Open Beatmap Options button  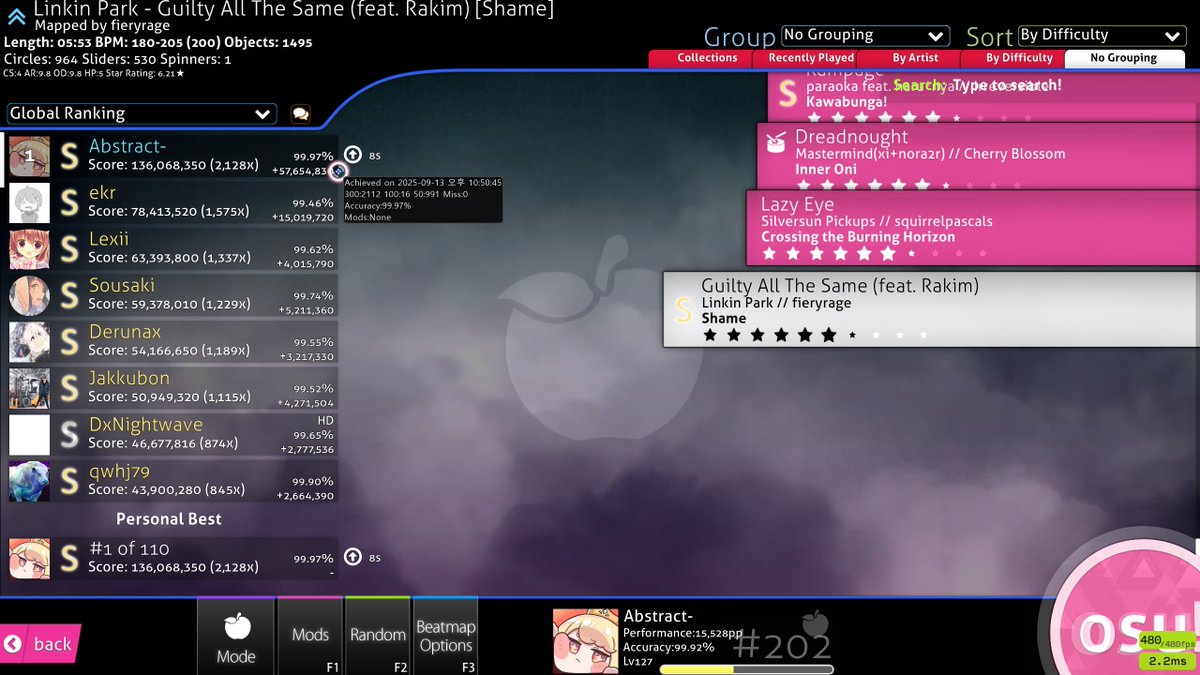click(x=445, y=636)
